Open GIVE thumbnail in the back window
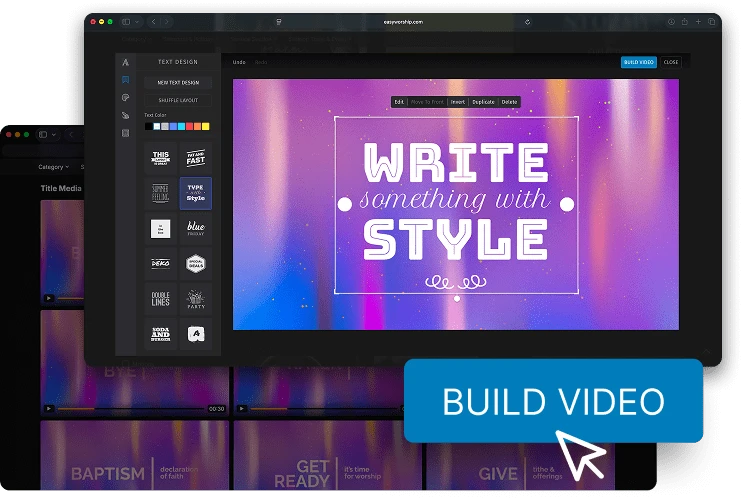Image resolution: width=743 pixels, height=501 pixels. 520,467
